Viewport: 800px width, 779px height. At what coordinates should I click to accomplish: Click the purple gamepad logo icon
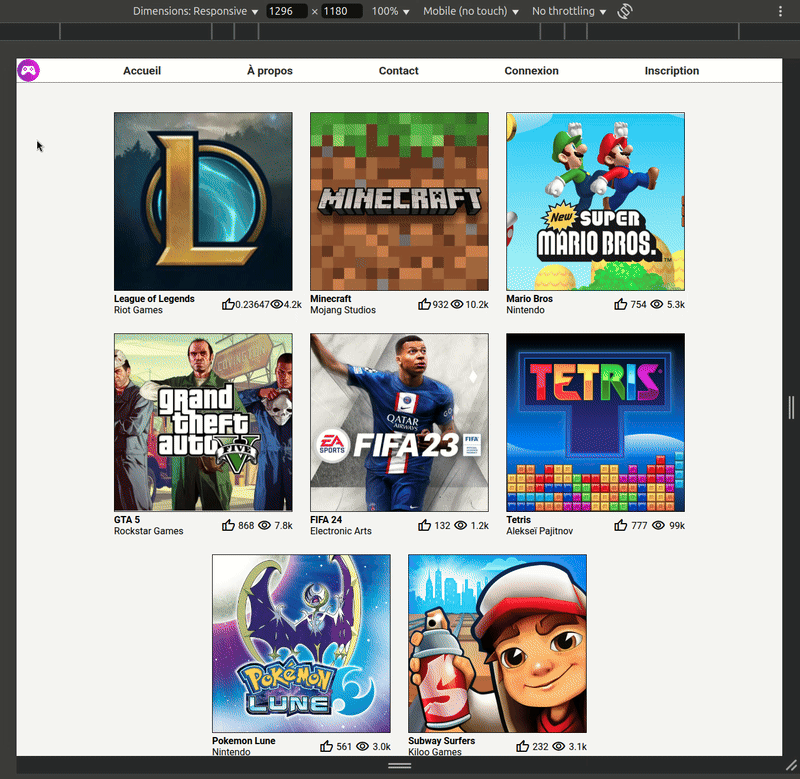[x=29, y=70]
